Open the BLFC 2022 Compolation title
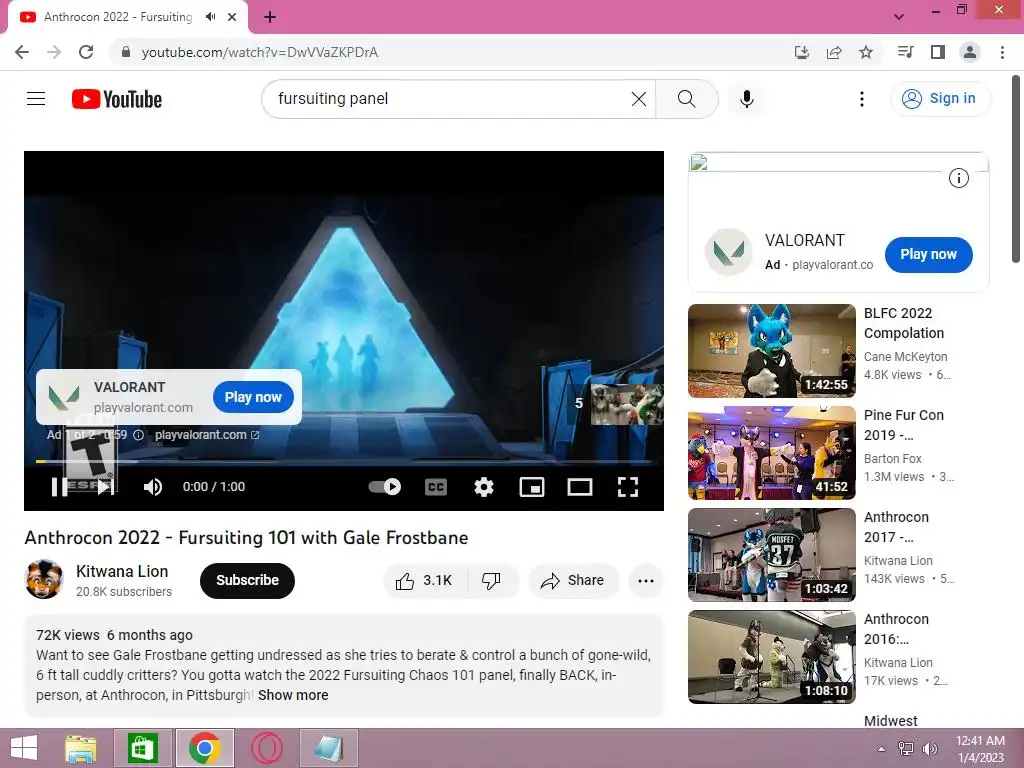The image size is (1024, 768). click(x=904, y=323)
